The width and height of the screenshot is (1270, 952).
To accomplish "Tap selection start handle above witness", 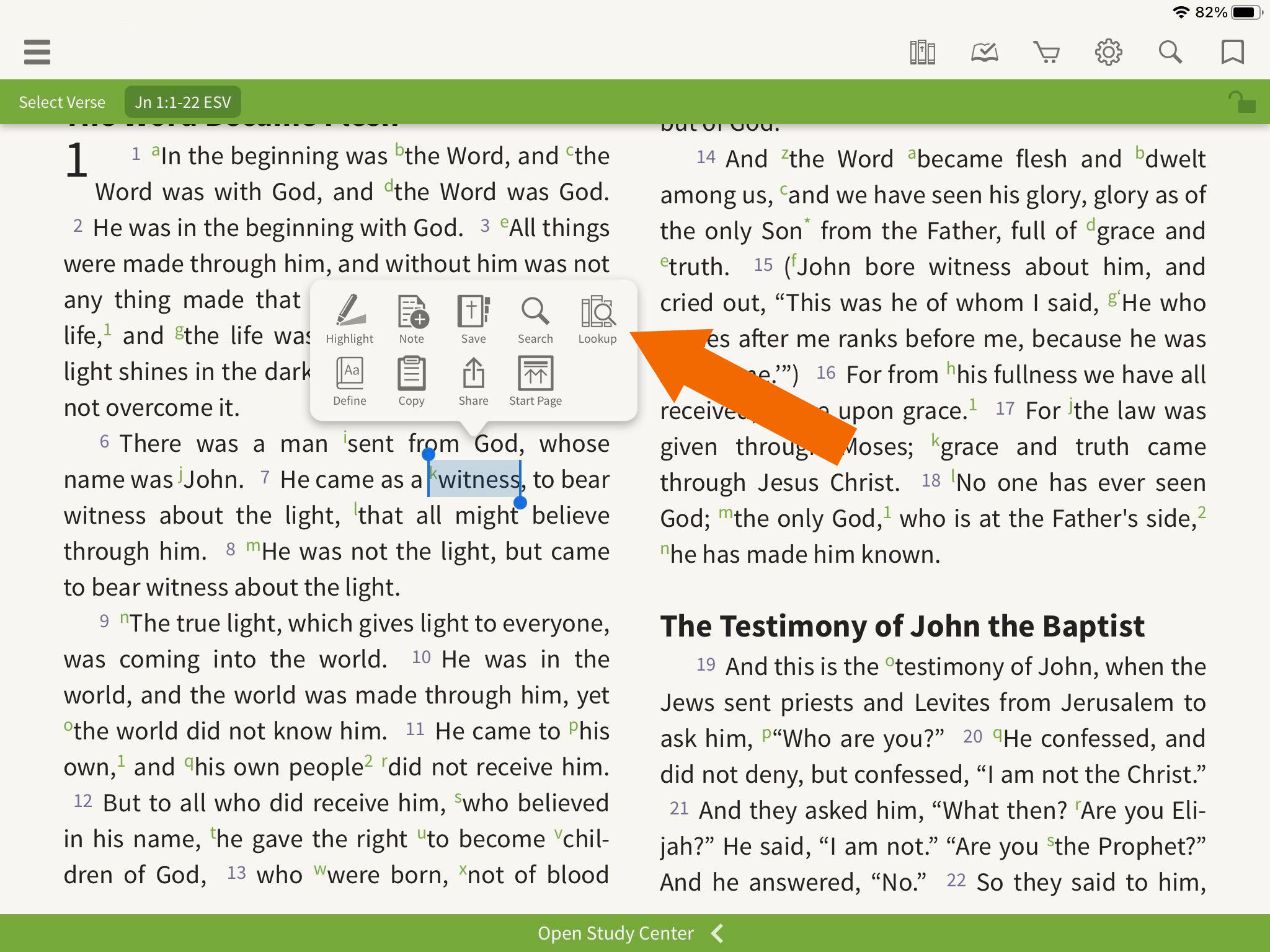I will [429, 456].
